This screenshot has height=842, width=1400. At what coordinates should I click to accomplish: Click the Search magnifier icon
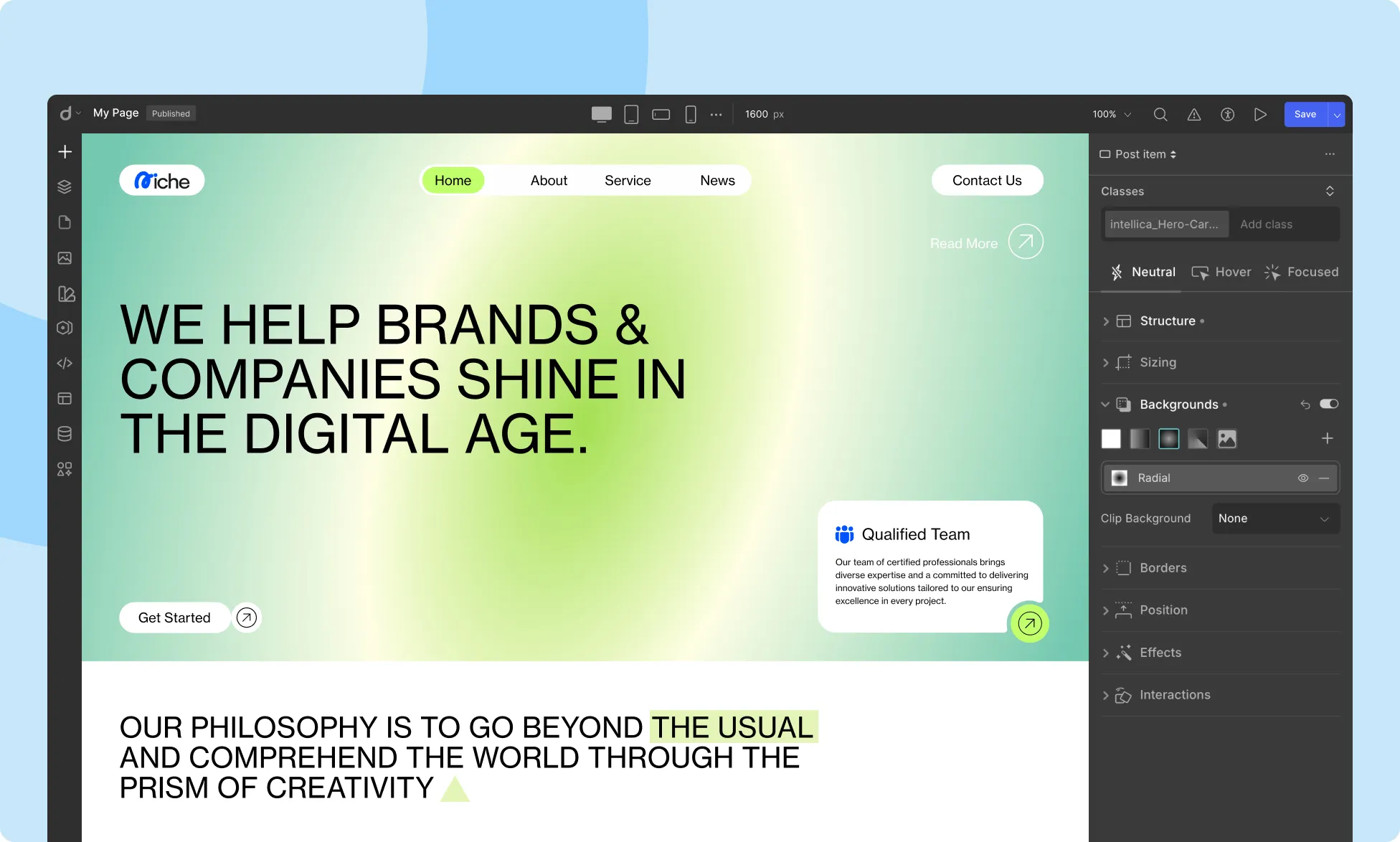pos(1160,114)
